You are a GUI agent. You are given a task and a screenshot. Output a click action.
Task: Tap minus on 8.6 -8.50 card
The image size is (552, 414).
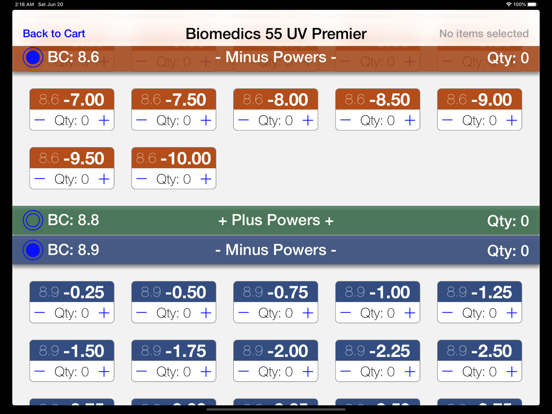pyautogui.click(x=346, y=120)
